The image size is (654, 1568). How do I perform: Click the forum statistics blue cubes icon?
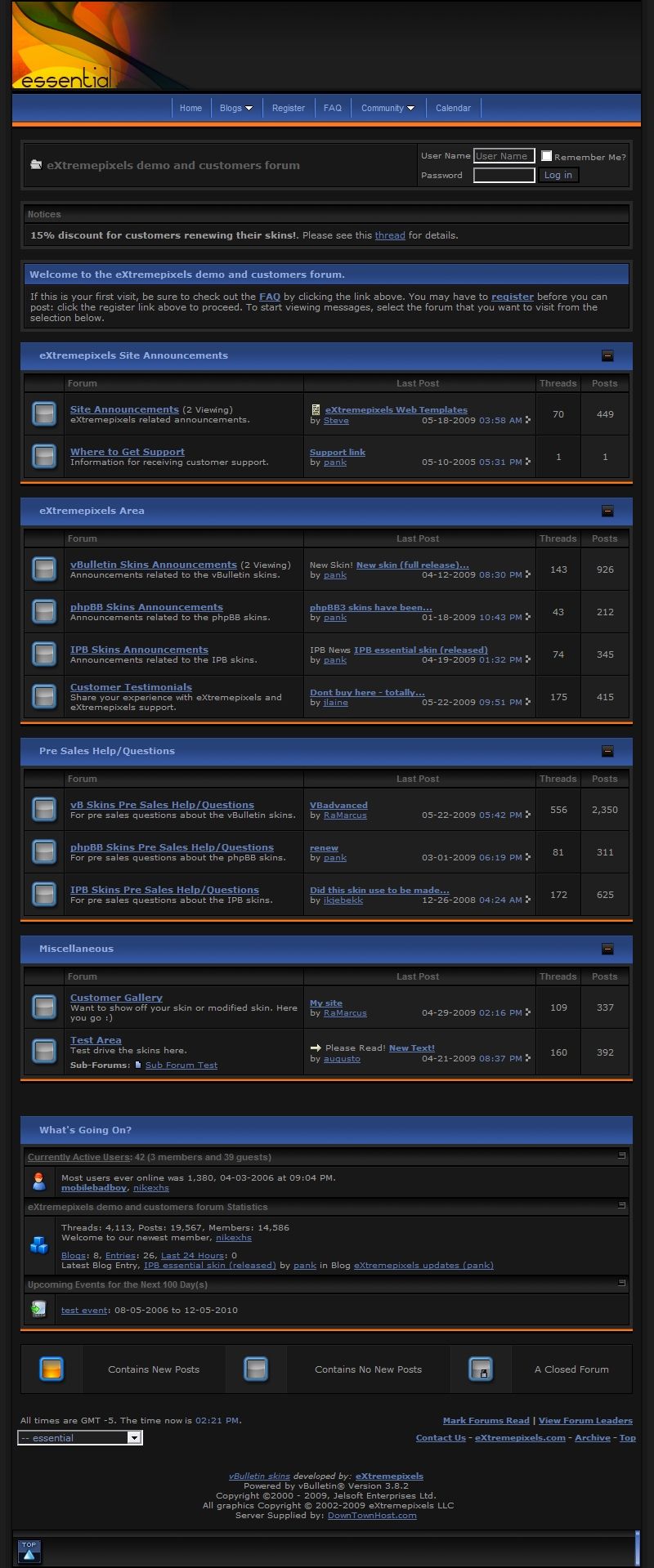(x=39, y=1245)
